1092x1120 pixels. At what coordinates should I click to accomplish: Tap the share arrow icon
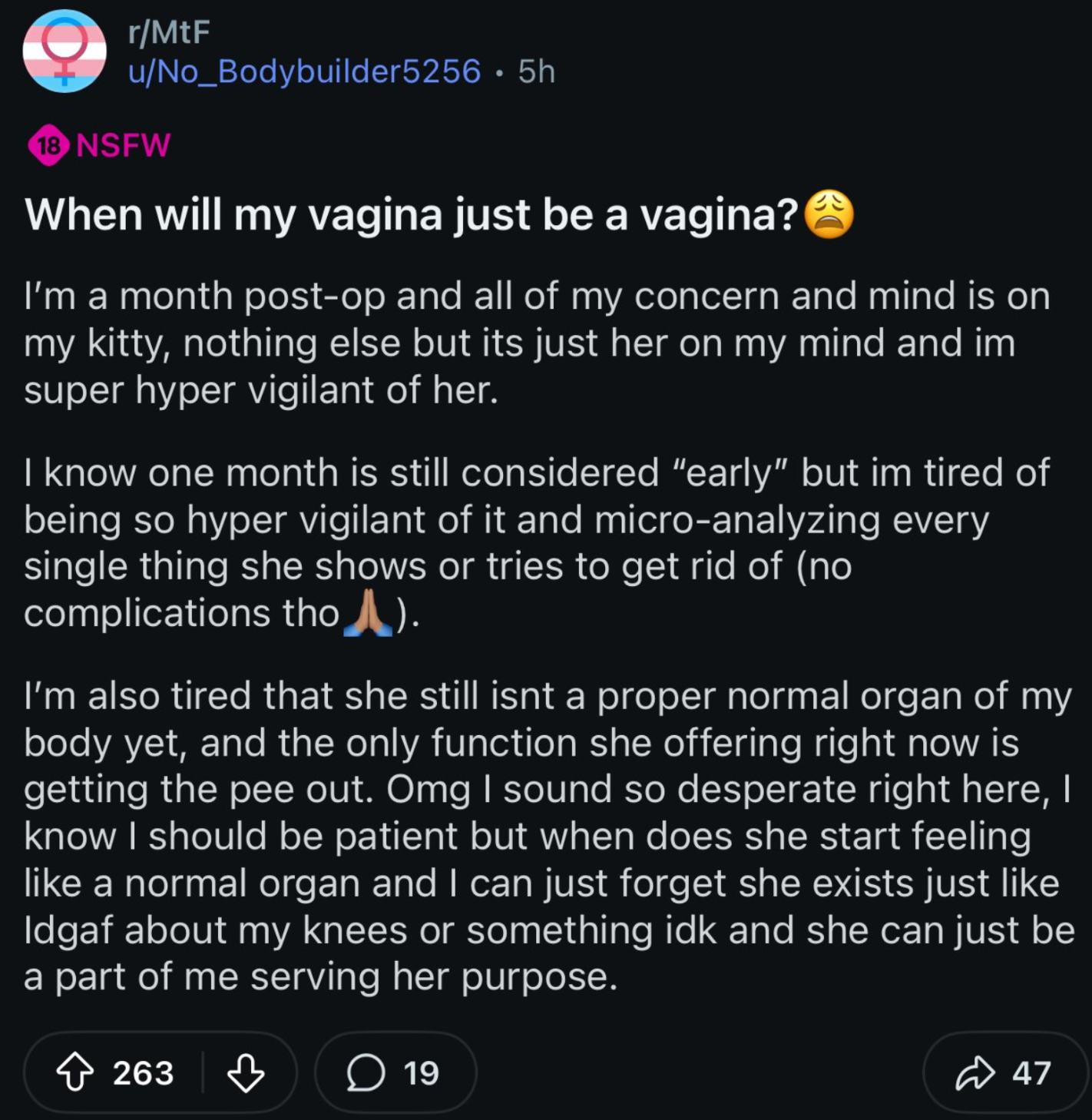point(975,1072)
